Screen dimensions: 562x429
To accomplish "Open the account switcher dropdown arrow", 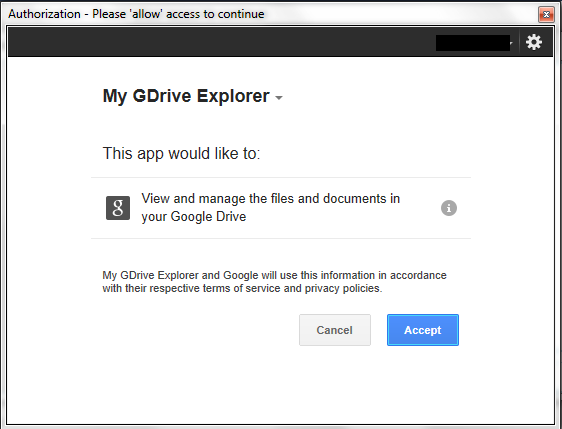I will (512, 43).
